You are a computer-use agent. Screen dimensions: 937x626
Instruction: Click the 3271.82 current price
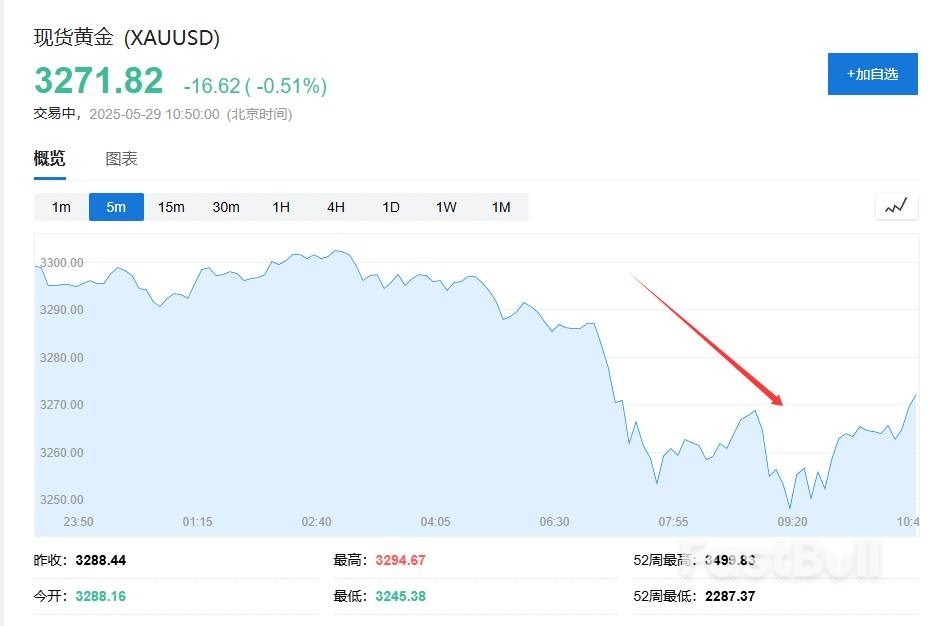pyautogui.click(x=98, y=81)
